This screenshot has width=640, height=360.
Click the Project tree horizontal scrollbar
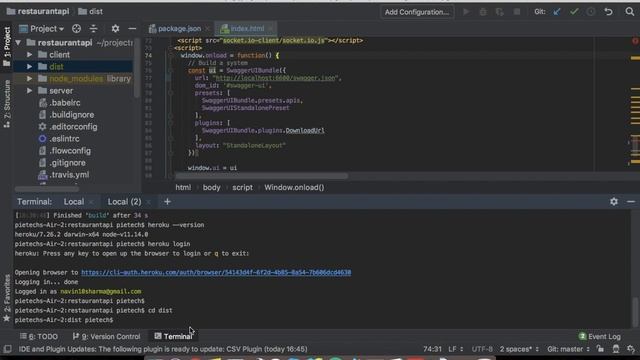coord(46,189)
